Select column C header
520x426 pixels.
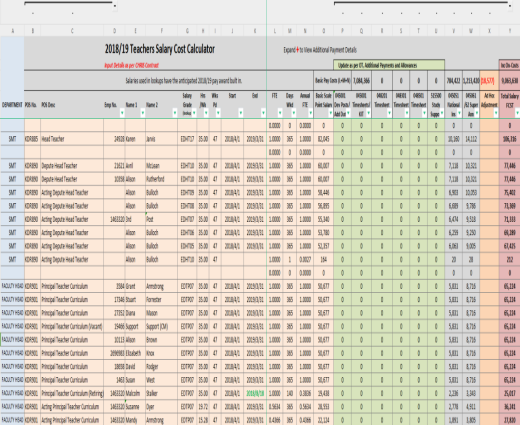point(72,31)
